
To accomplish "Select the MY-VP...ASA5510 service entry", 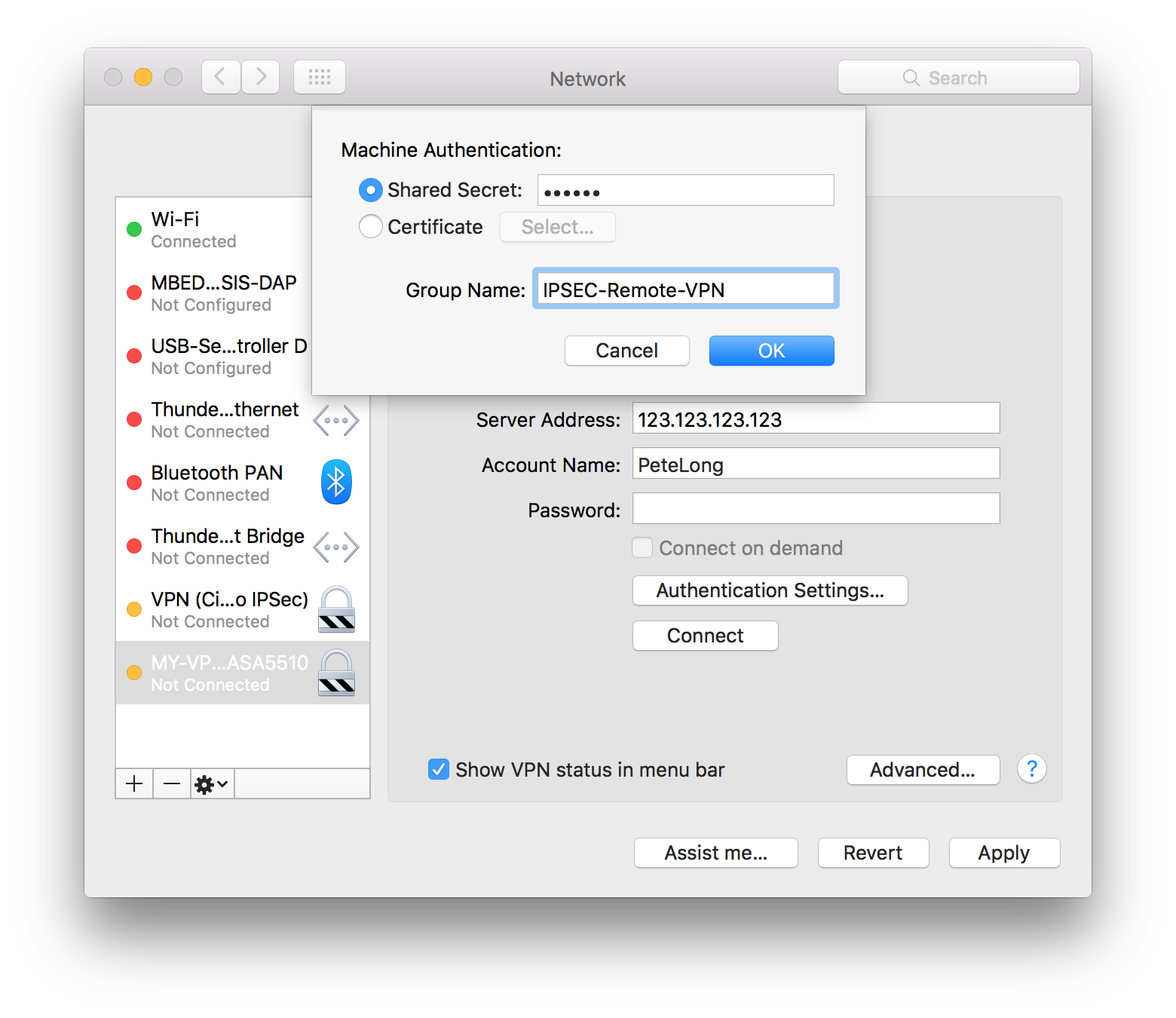I will (229, 673).
